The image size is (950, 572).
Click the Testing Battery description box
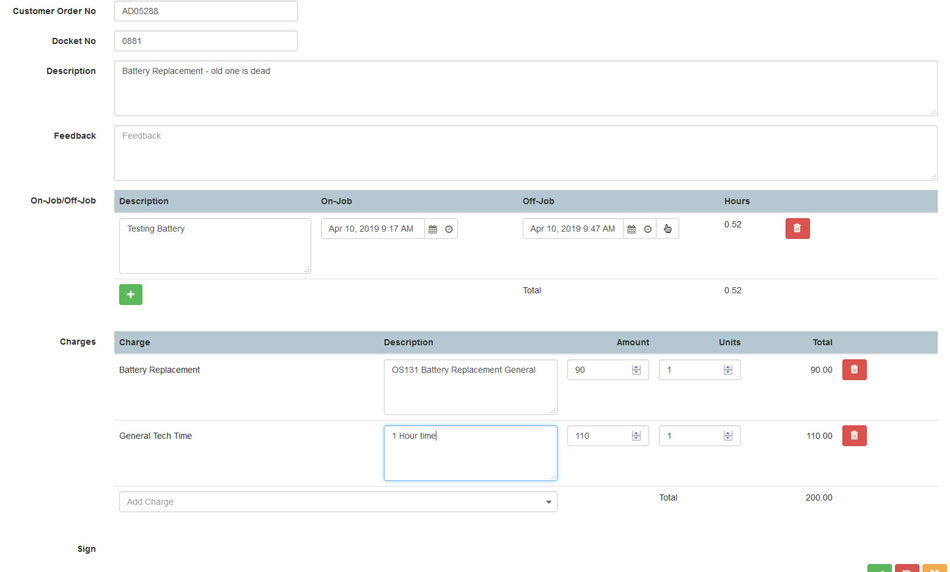[x=214, y=246]
